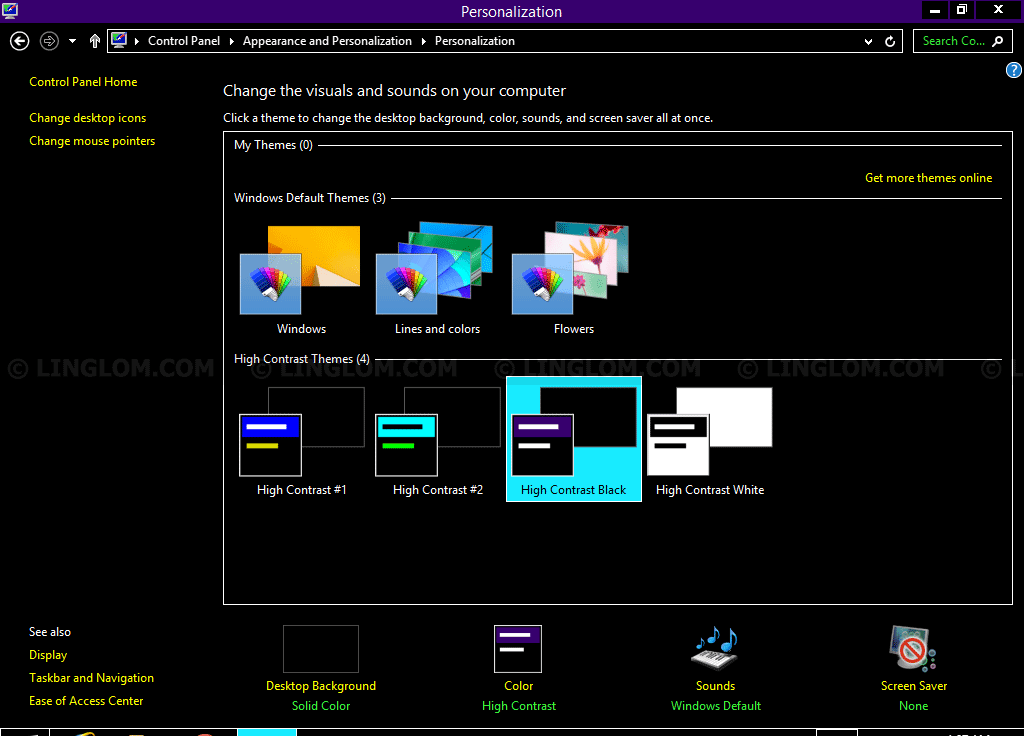Go back with the Back arrow button
This screenshot has height=736, width=1024.
click(x=20, y=41)
